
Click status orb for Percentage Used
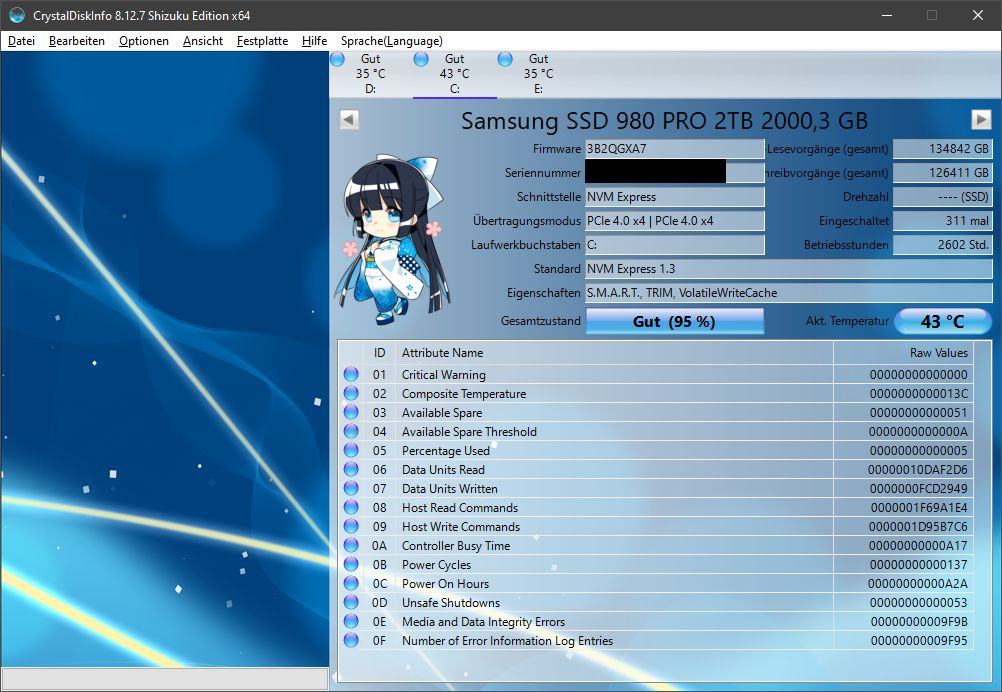coord(351,450)
